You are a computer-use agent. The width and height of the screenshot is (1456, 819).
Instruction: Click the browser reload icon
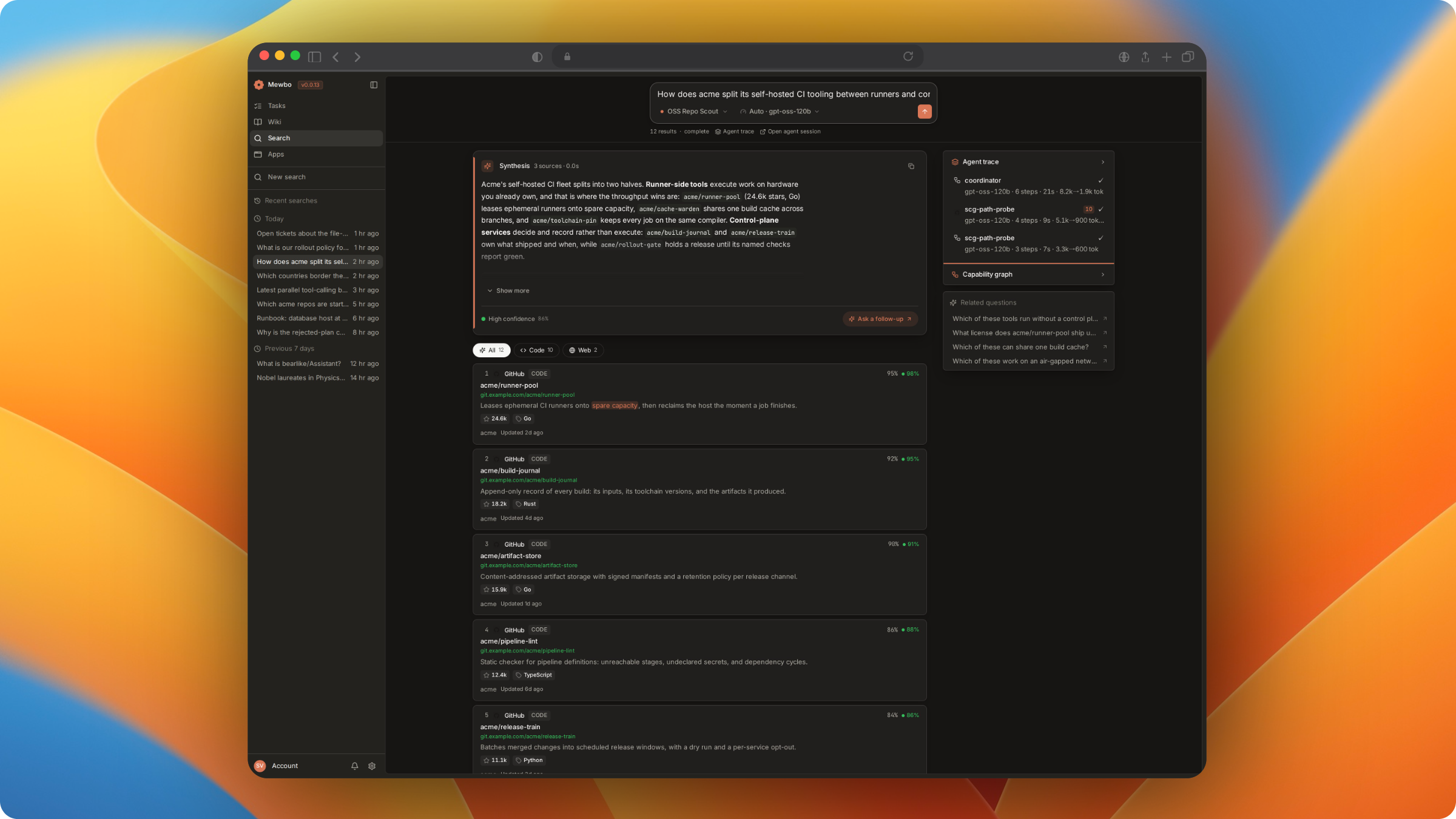pyautogui.click(x=908, y=56)
